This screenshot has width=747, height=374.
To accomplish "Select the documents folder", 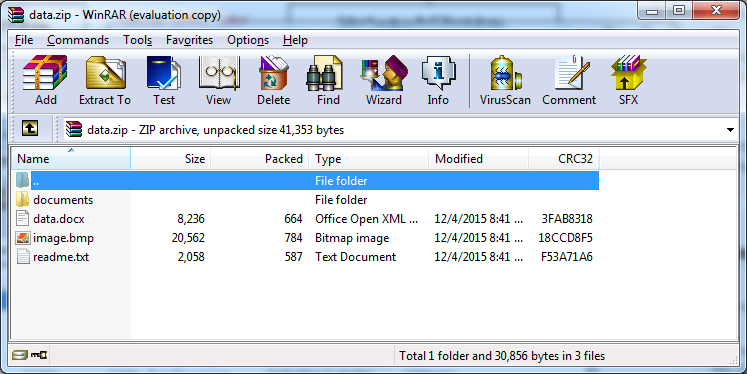I will point(63,200).
